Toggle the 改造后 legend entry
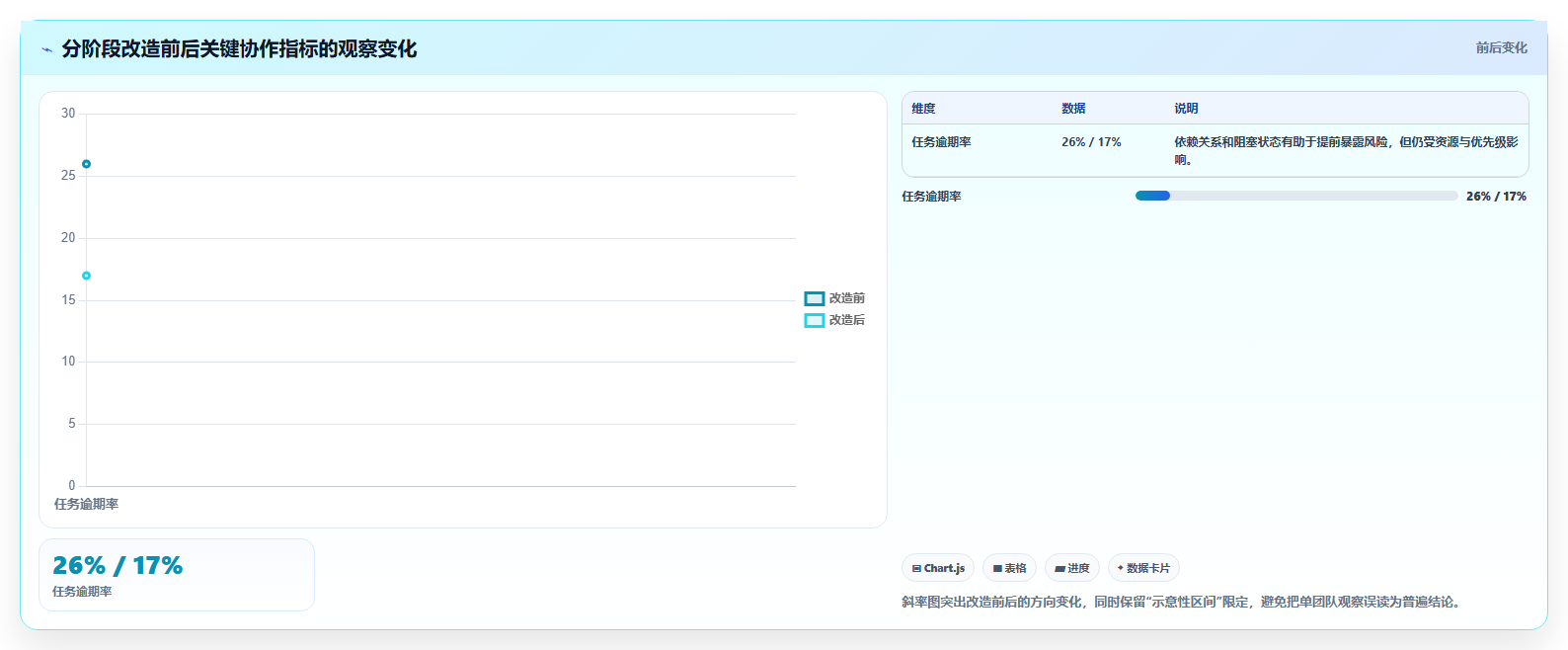This screenshot has width=1568, height=650. (x=834, y=320)
